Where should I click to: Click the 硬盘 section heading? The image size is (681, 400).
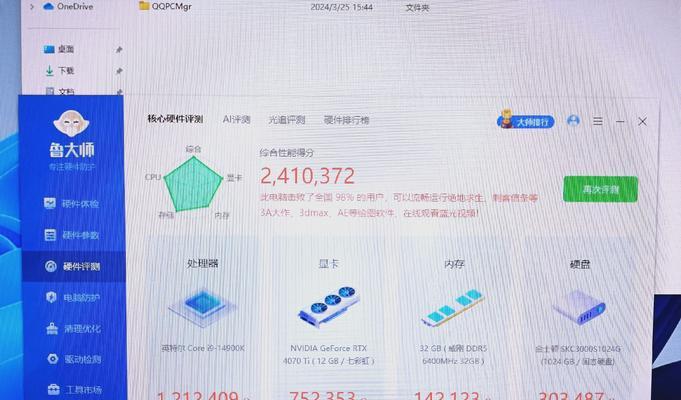(x=579, y=264)
